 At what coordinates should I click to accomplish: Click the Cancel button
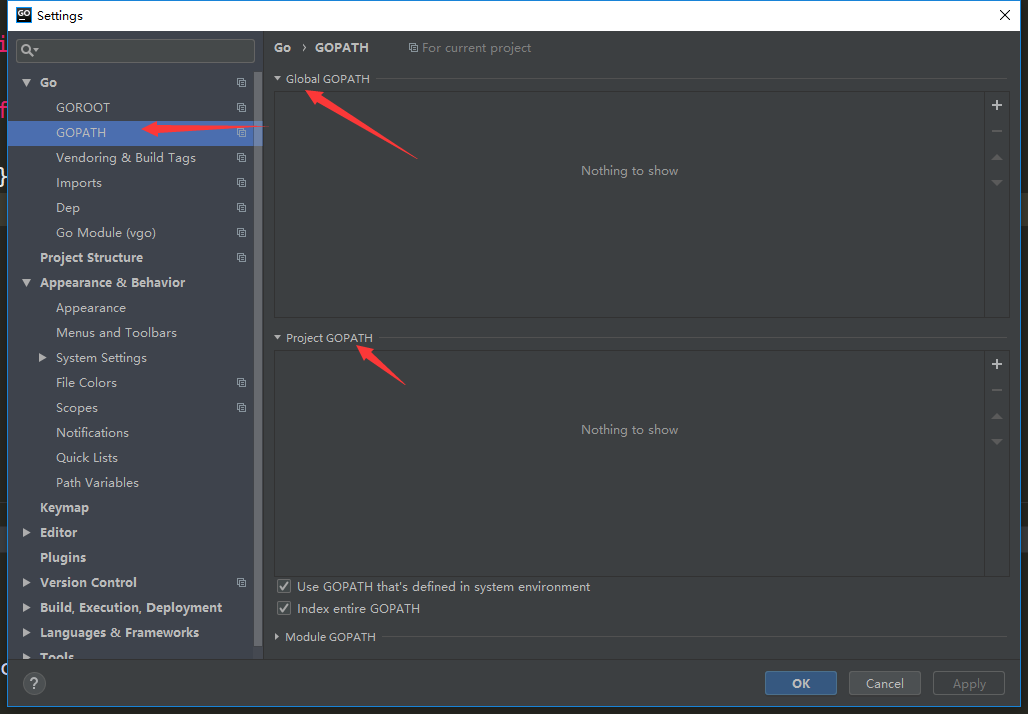click(884, 683)
